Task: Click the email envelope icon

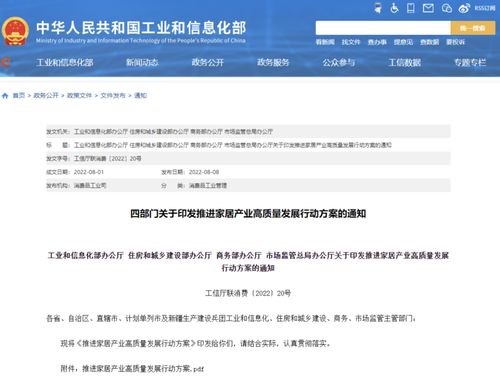Action: [428, 8]
